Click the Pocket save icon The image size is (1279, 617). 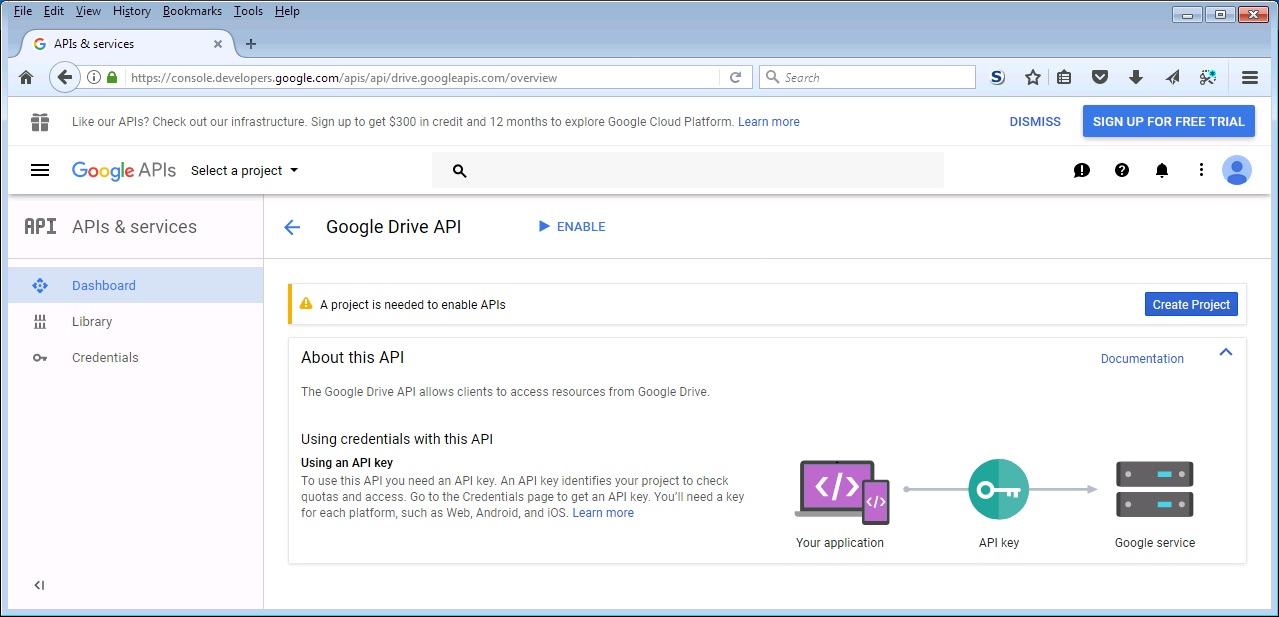[1100, 77]
